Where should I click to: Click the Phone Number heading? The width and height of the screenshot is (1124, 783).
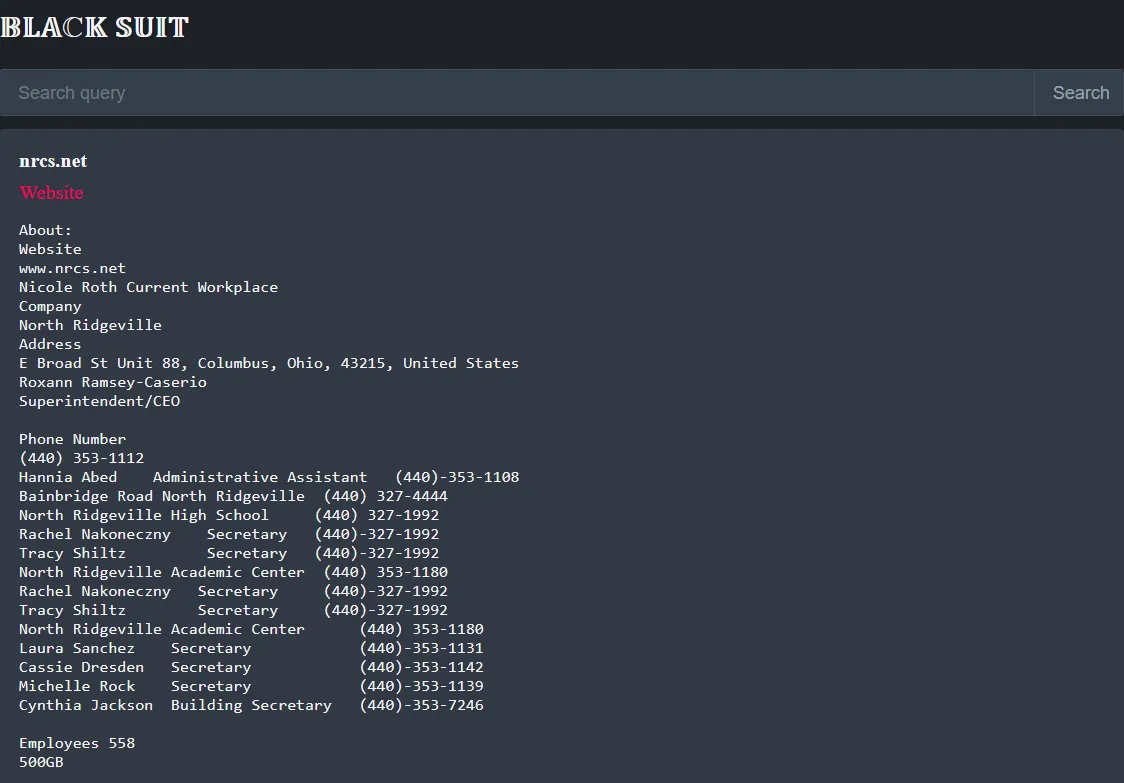pyautogui.click(x=72, y=439)
